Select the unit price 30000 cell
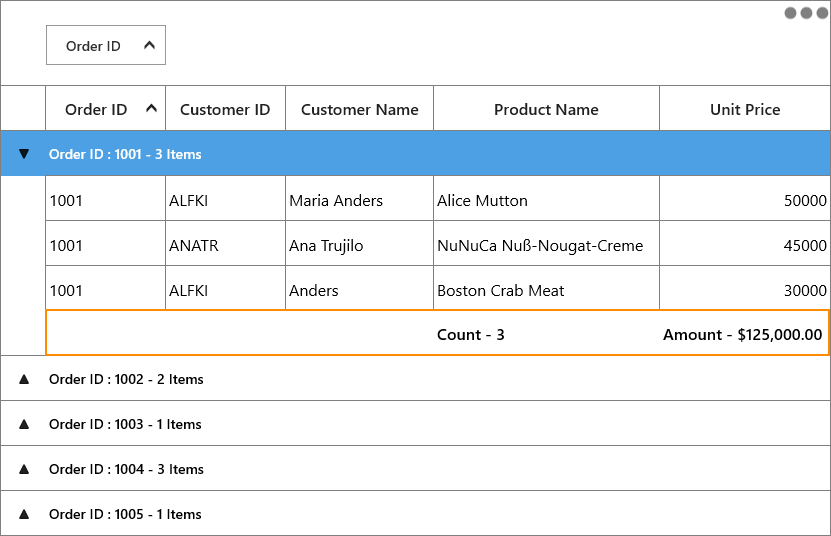 (x=745, y=288)
